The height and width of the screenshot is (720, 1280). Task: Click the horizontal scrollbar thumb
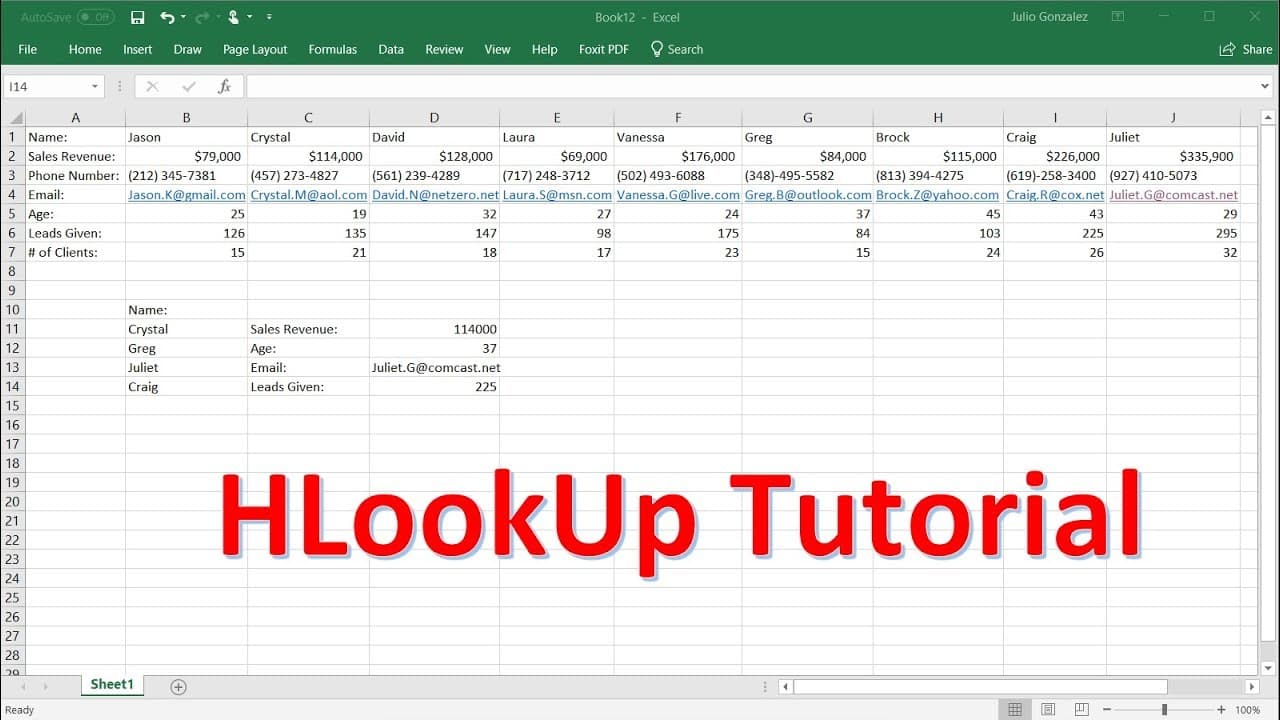980,687
